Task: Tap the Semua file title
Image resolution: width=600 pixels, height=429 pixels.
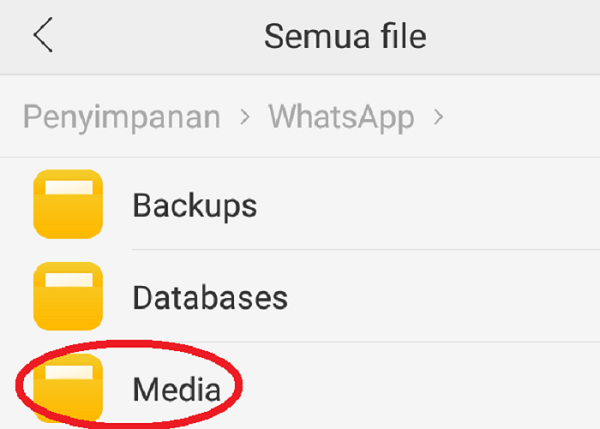Action: [345, 37]
